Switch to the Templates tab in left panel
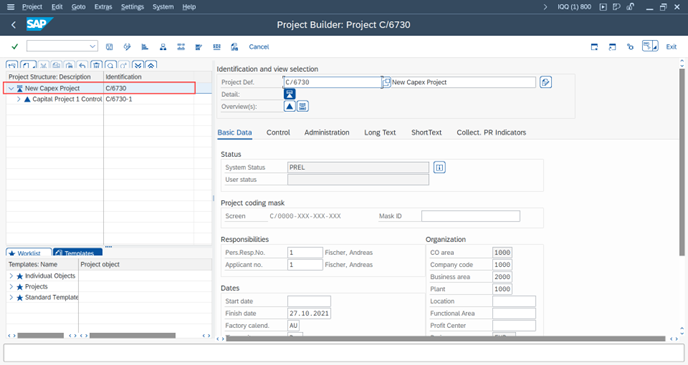 78,253
